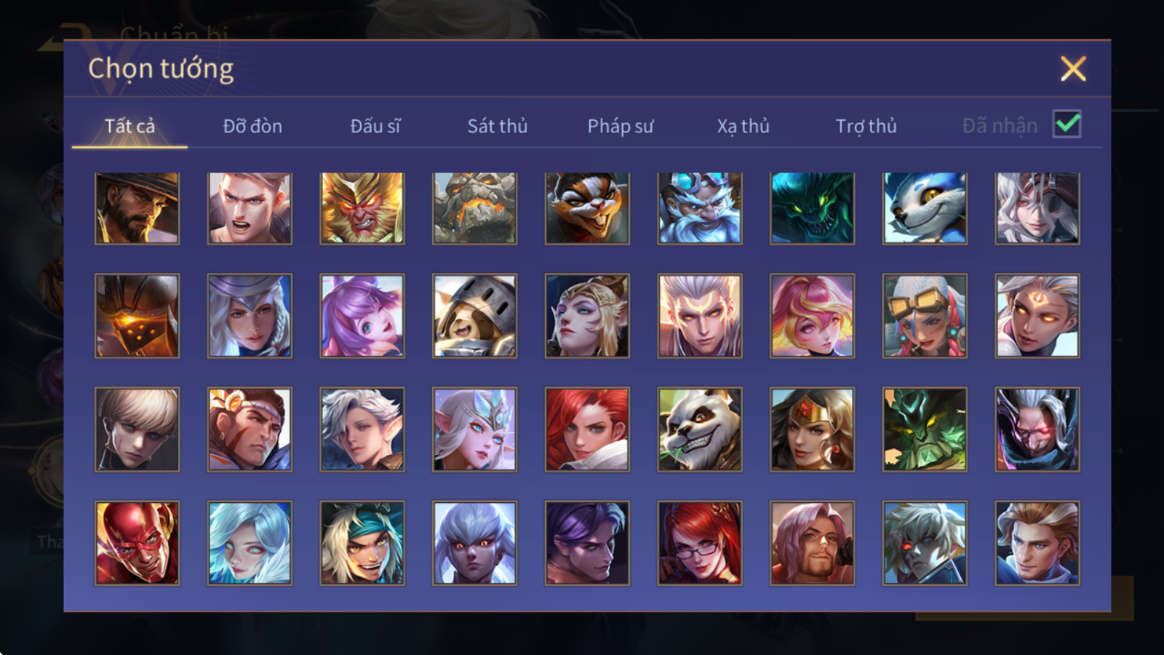Show the Xạ thủ heroes
Screen dimensions: 1164x655
(743, 126)
